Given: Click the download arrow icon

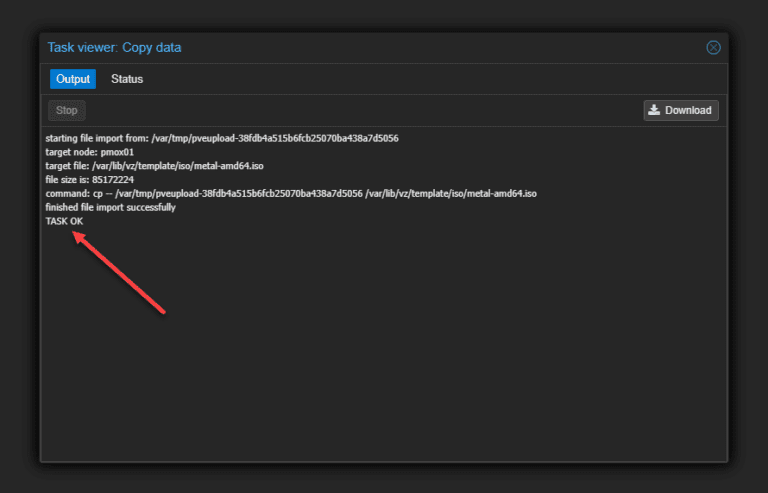Looking at the screenshot, I should pyautogui.click(x=654, y=110).
